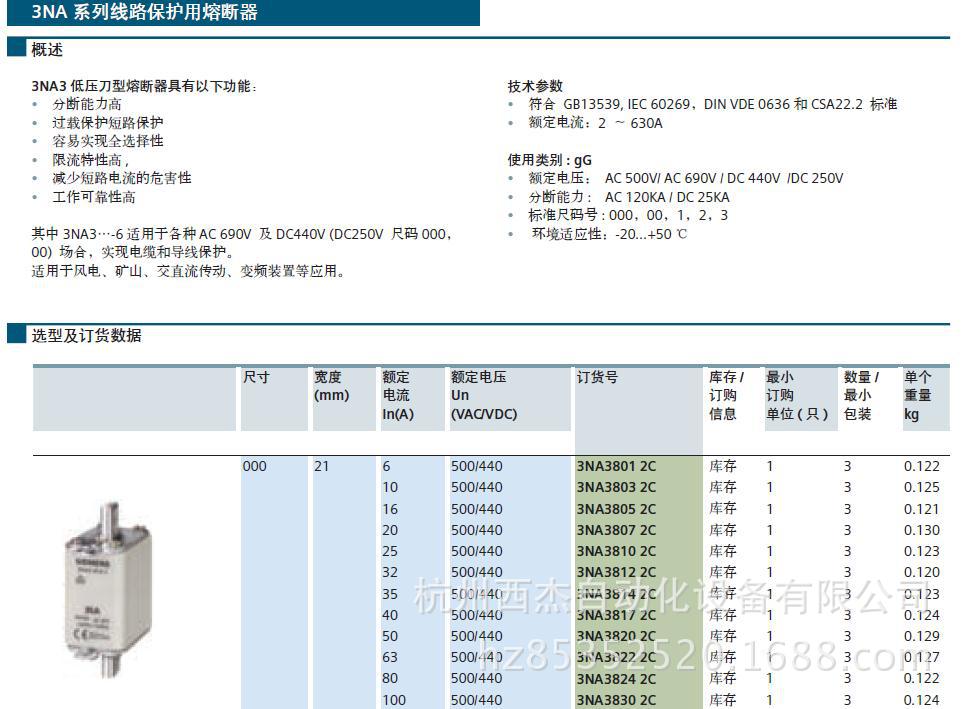Click the weight value '0.121'

coord(922,509)
